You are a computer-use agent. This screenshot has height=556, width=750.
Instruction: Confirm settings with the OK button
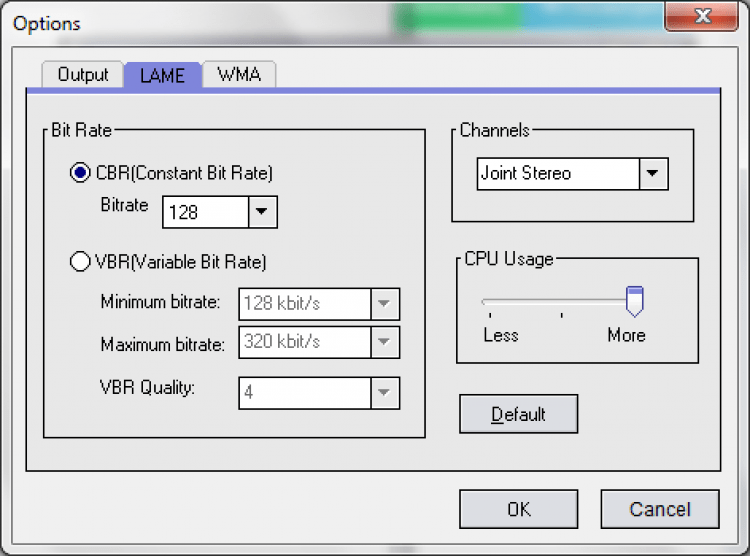[518, 509]
